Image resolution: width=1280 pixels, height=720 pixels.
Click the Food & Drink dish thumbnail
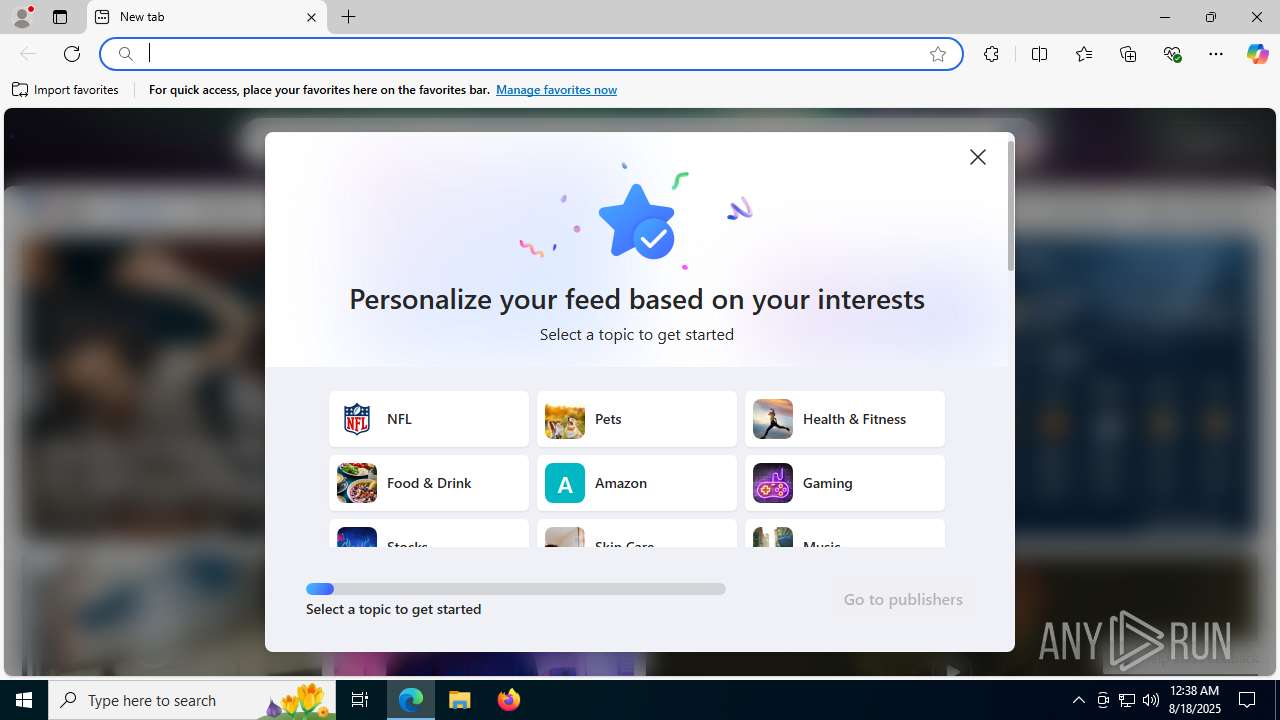(357, 483)
